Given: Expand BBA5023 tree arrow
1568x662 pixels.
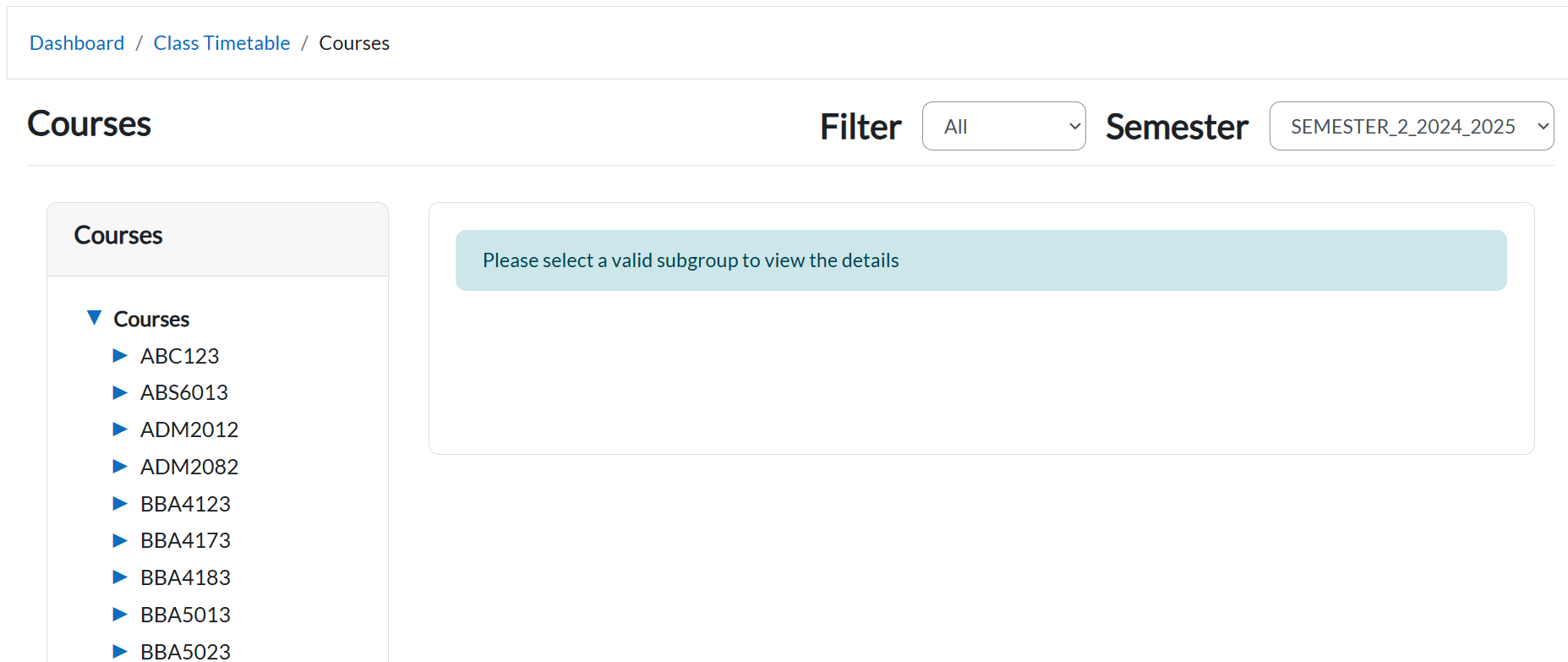Looking at the screenshot, I should tap(120, 651).
